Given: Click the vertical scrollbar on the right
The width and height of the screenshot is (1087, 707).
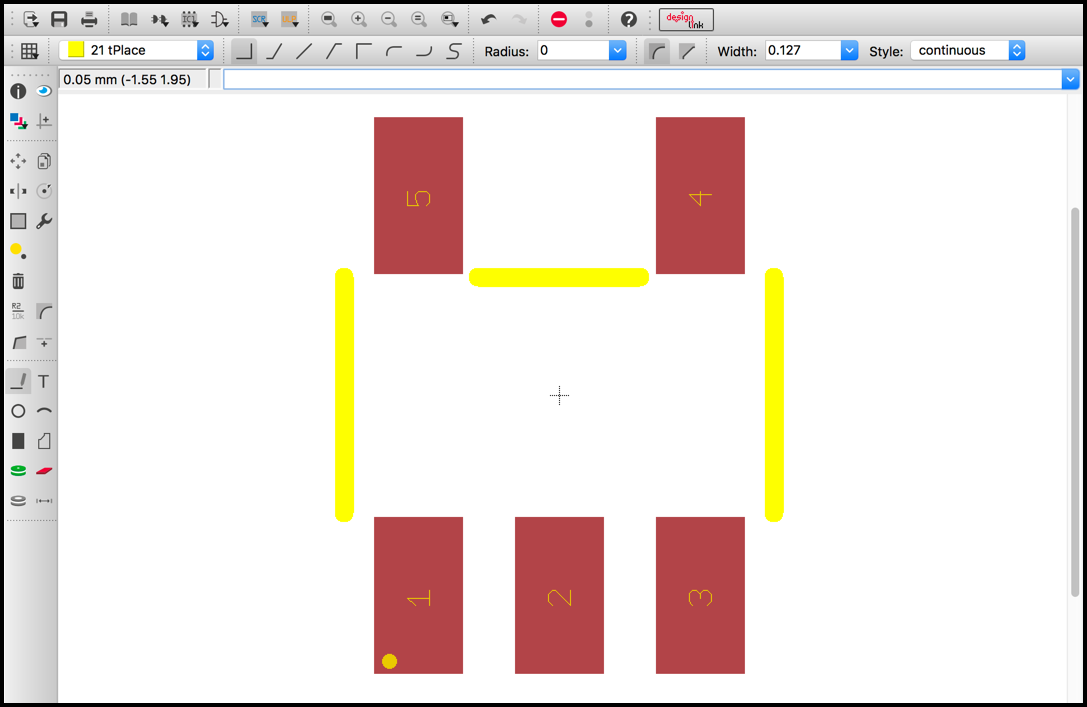Looking at the screenshot, I should pos(1075,401).
